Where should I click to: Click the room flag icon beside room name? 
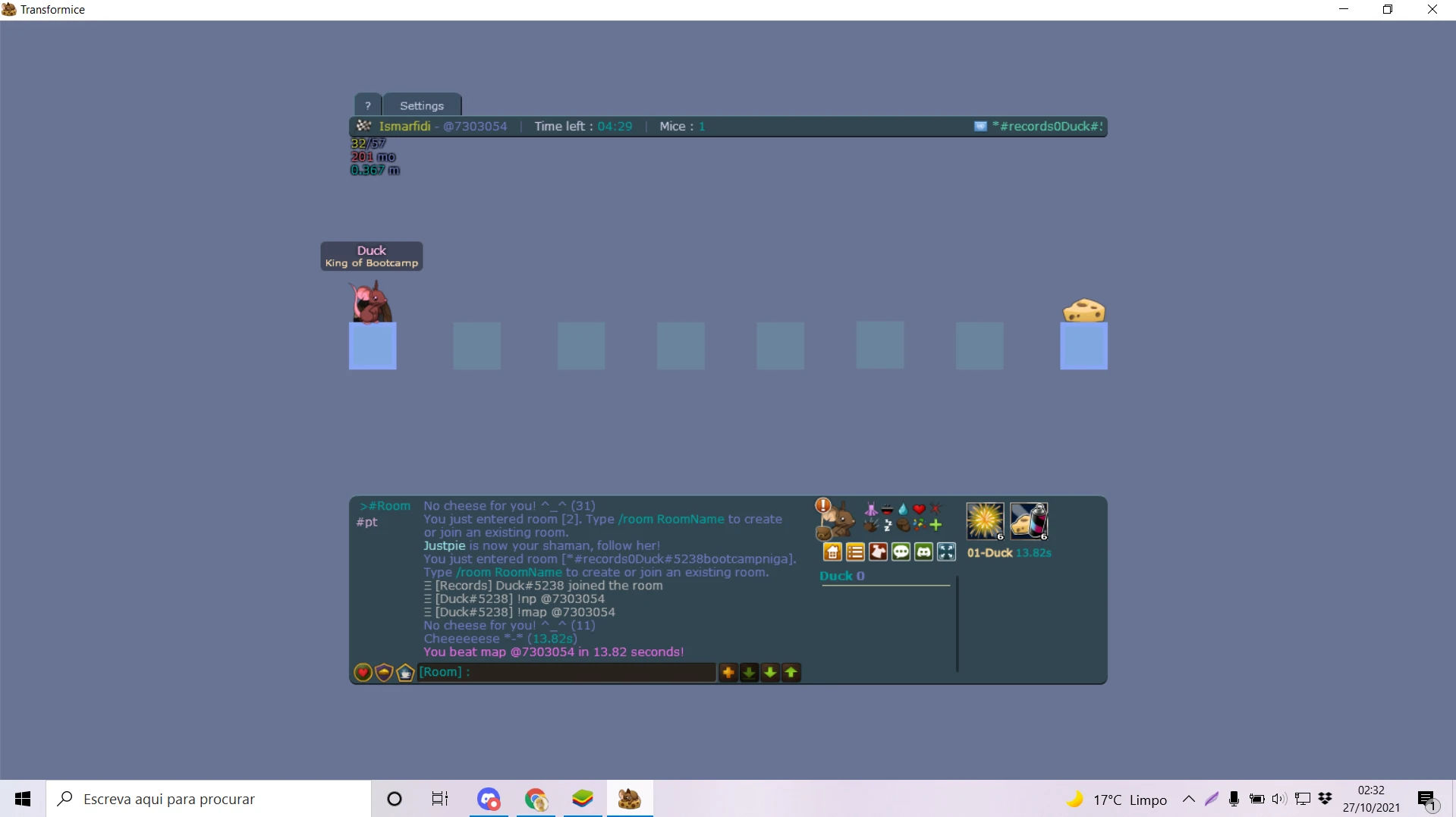980,127
